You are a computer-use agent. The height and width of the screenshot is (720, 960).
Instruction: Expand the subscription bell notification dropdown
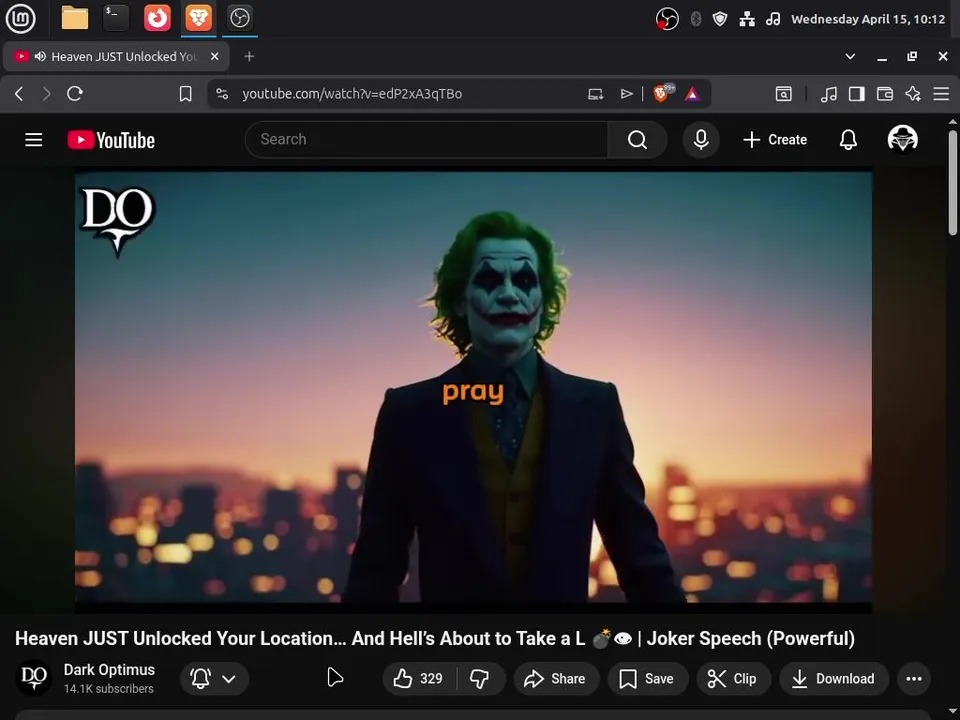214,678
